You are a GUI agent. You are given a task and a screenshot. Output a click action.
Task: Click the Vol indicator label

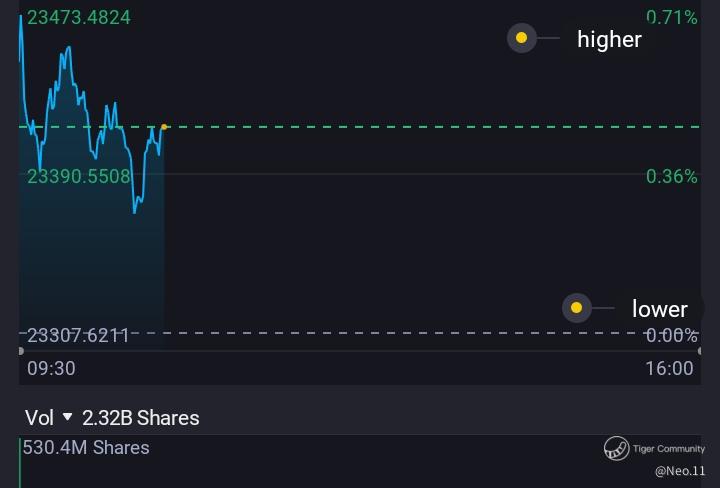click(x=39, y=418)
